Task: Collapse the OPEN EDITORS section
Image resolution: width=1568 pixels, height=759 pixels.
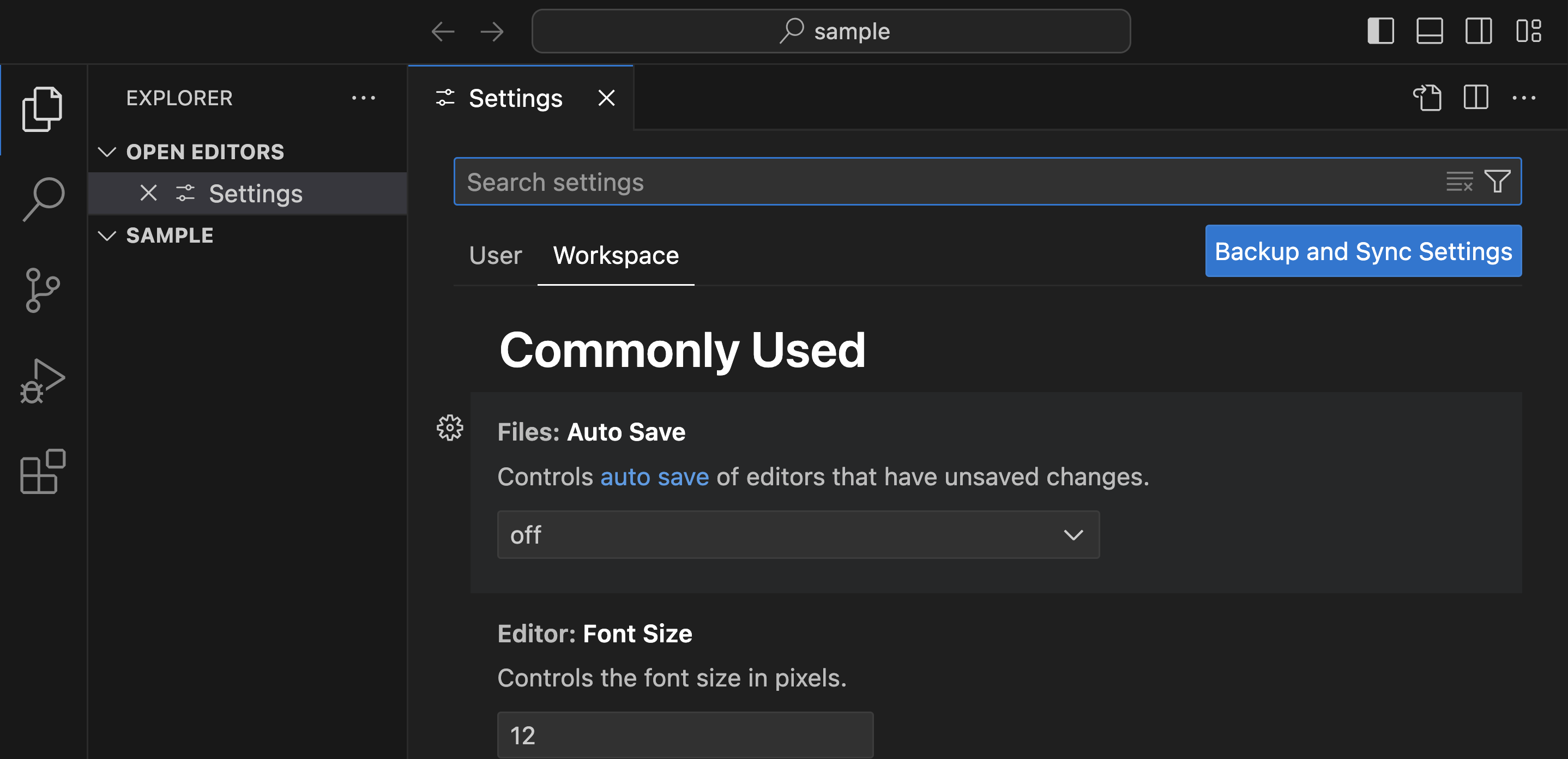Action: [x=107, y=152]
